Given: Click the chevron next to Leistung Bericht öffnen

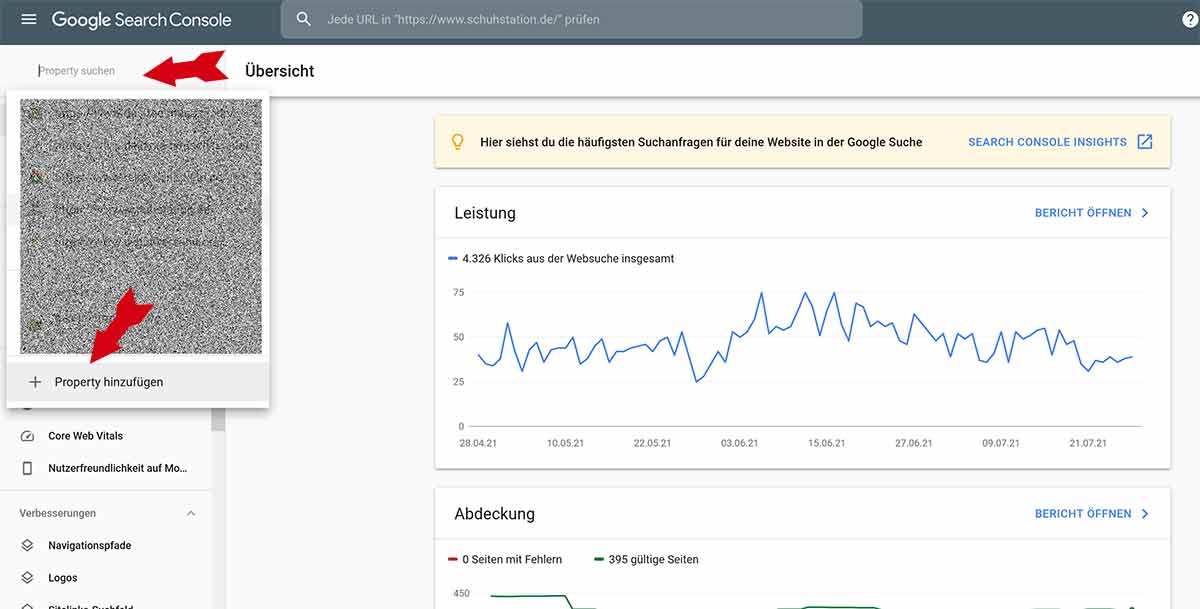Looking at the screenshot, I should click(x=1145, y=213).
